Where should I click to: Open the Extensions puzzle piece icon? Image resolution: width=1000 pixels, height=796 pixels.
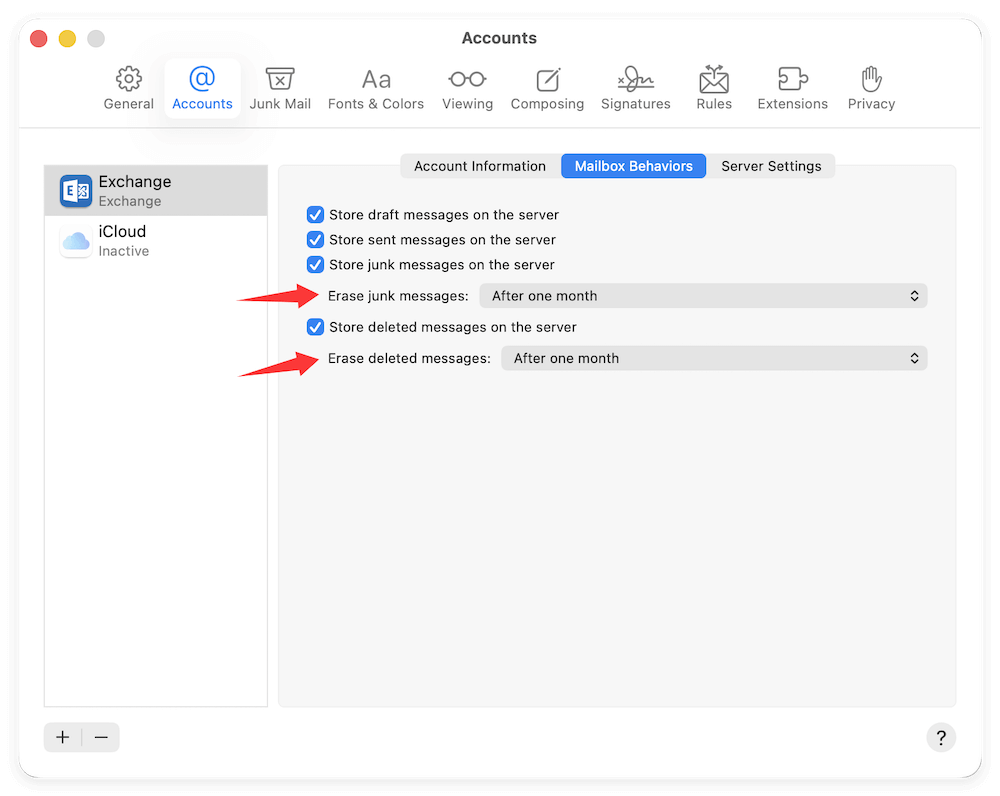pos(792,88)
